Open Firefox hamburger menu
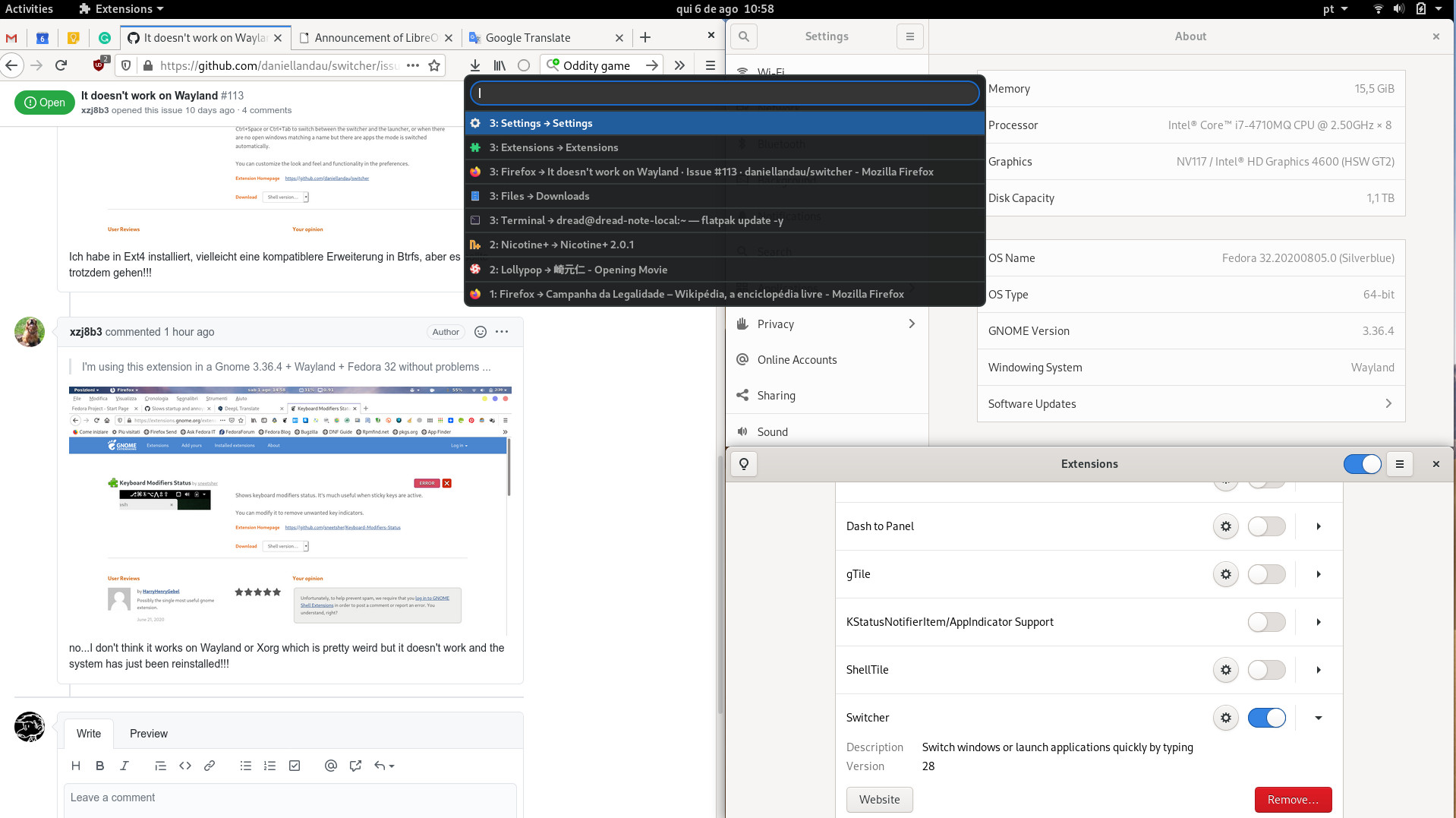 pos(711,65)
